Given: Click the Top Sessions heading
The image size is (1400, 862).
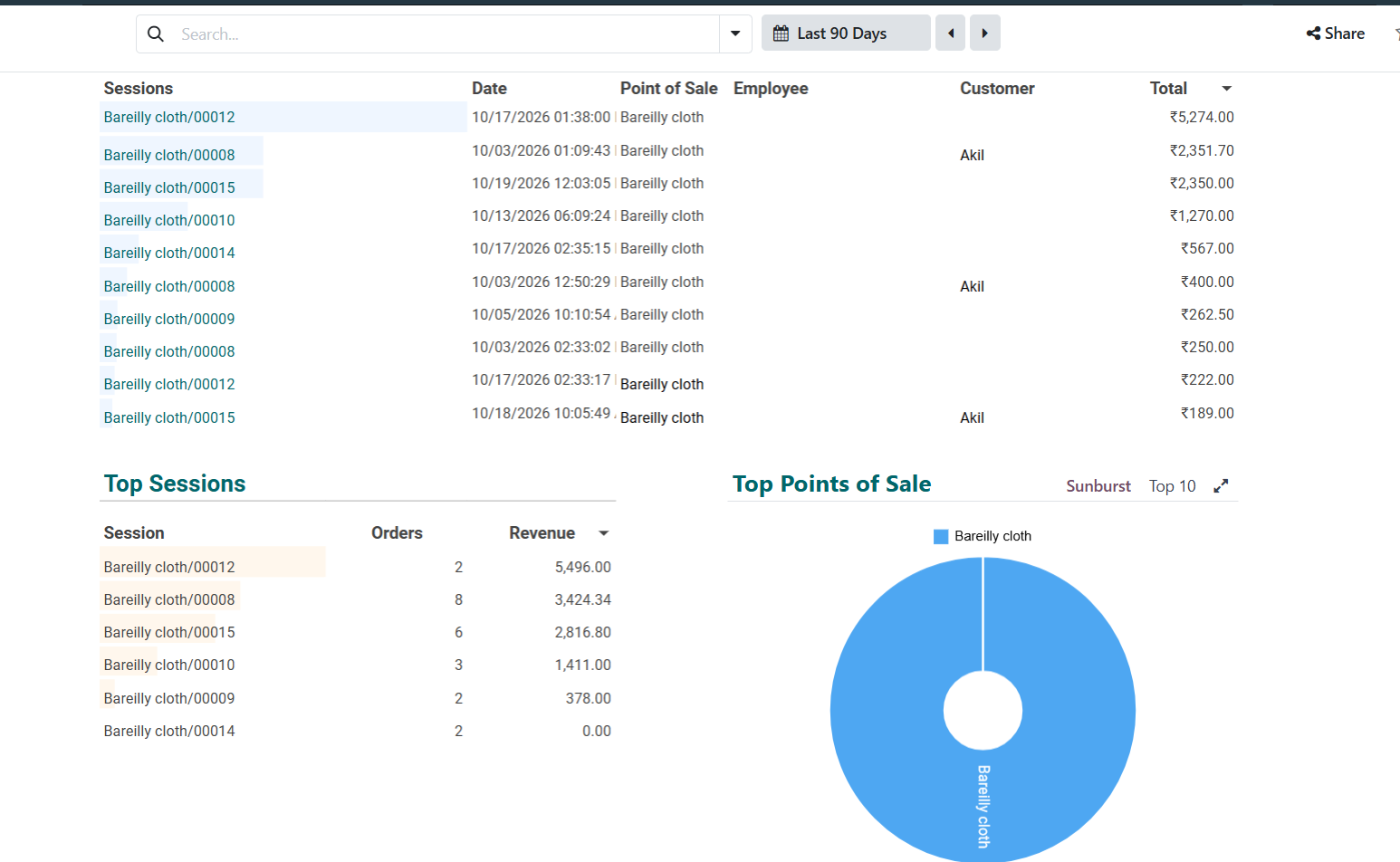Looking at the screenshot, I should click(x=175, y=484).
